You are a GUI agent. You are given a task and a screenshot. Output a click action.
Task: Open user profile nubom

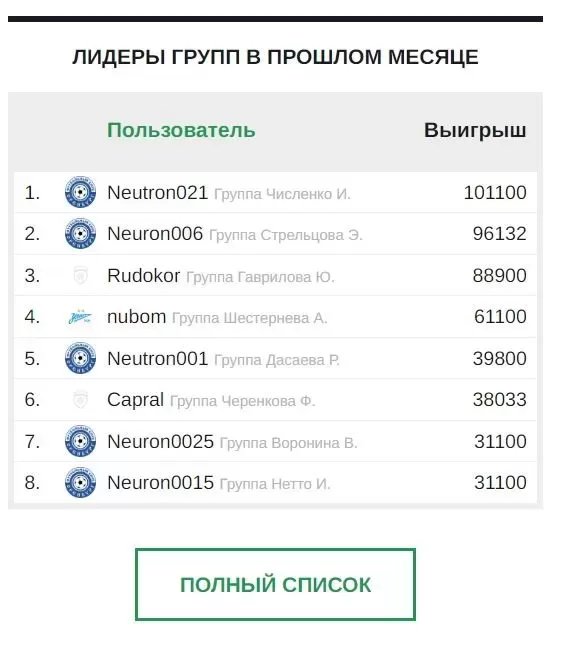tap(136, 317)
